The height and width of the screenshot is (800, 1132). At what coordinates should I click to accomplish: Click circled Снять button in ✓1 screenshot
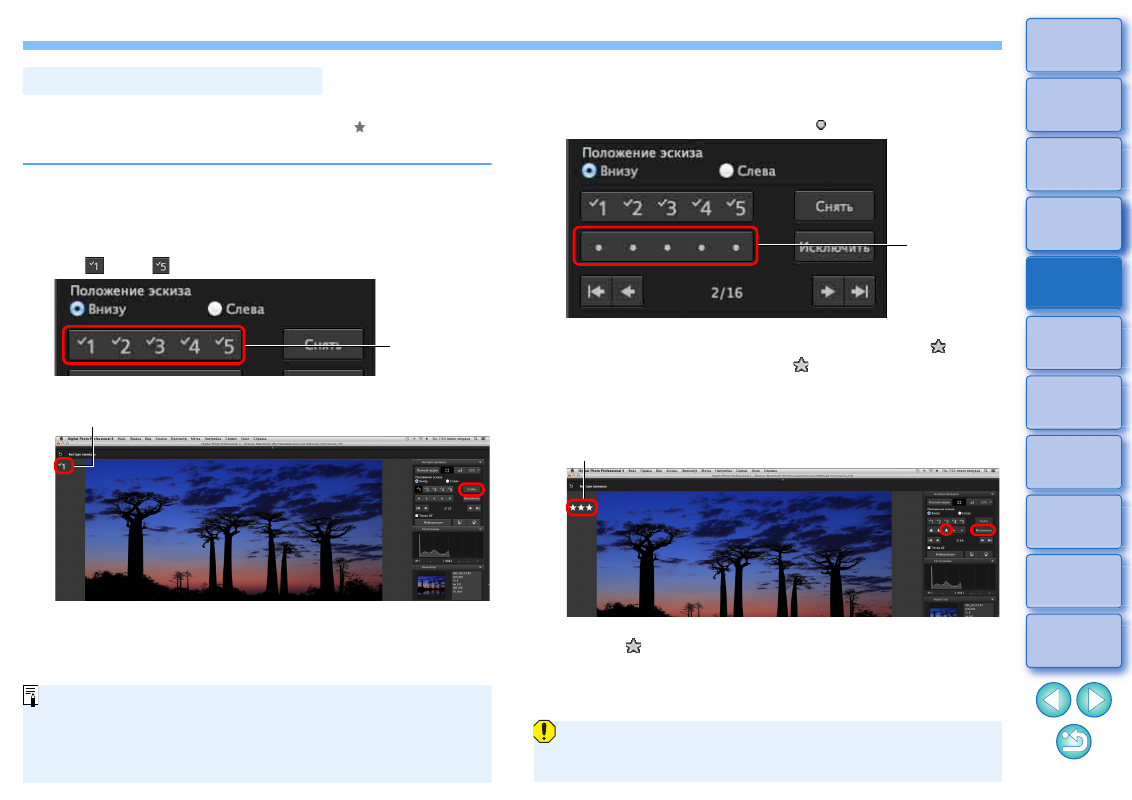coord(471,490)
